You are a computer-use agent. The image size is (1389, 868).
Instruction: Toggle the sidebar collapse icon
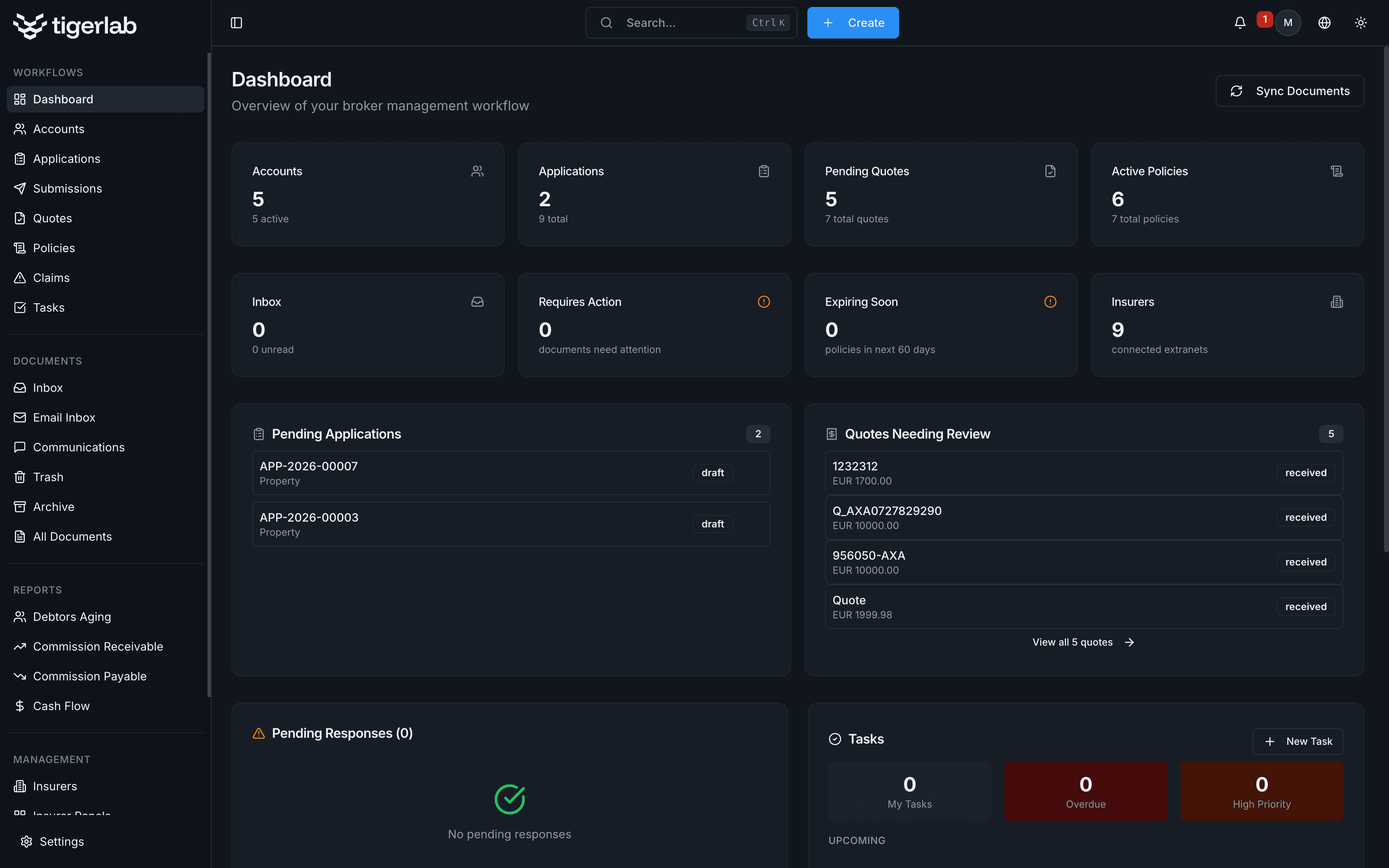point(236,23)
